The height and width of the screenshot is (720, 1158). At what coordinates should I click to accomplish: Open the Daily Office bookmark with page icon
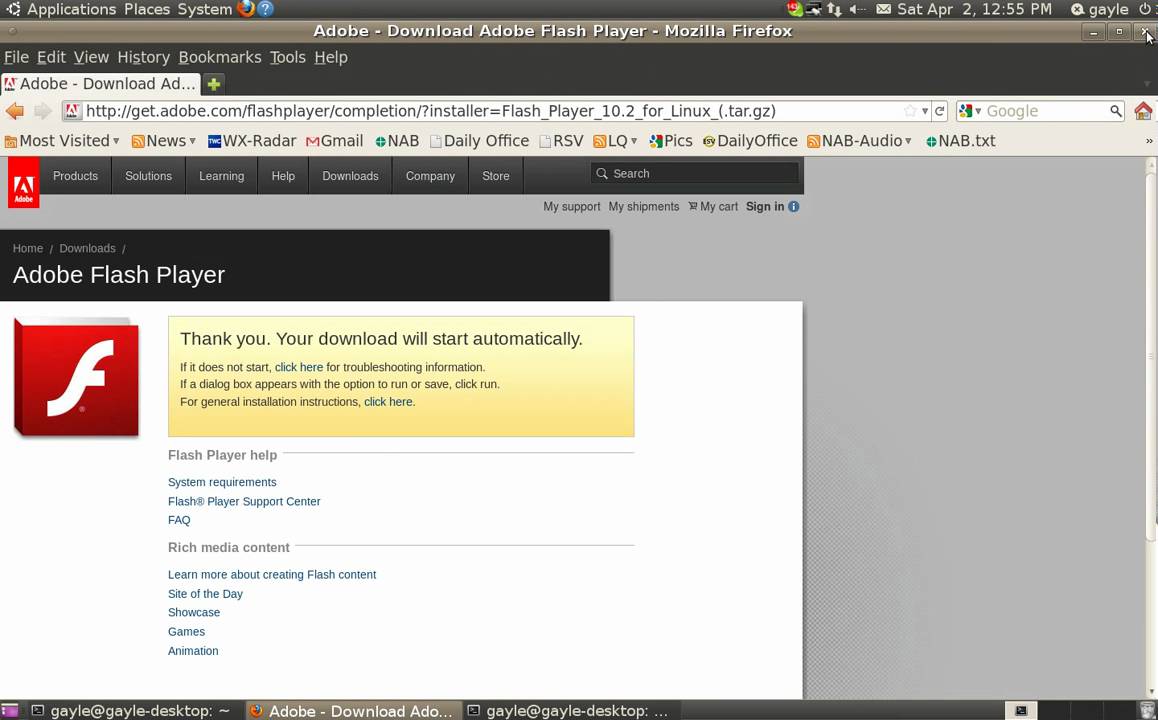(479, 141)
